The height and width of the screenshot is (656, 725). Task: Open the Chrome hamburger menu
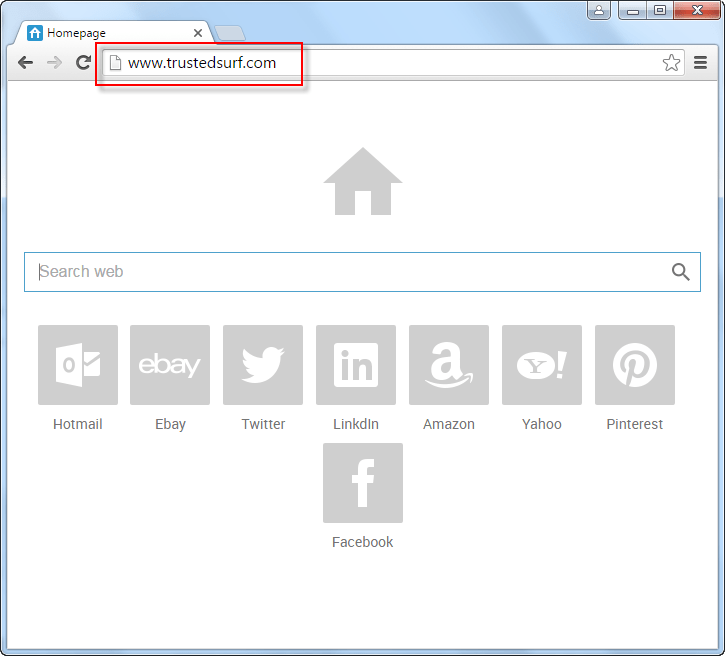point(700,62)
